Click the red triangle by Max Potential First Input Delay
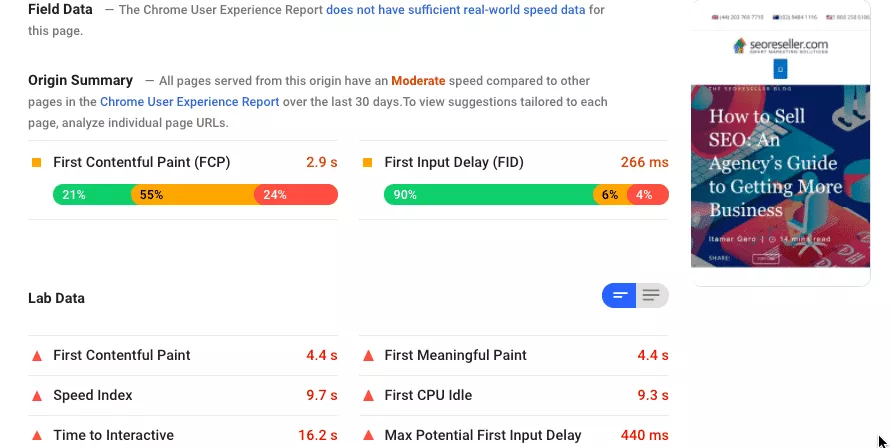Image resolution: width=891 pixels, height=448 pixels. (368, 435)
